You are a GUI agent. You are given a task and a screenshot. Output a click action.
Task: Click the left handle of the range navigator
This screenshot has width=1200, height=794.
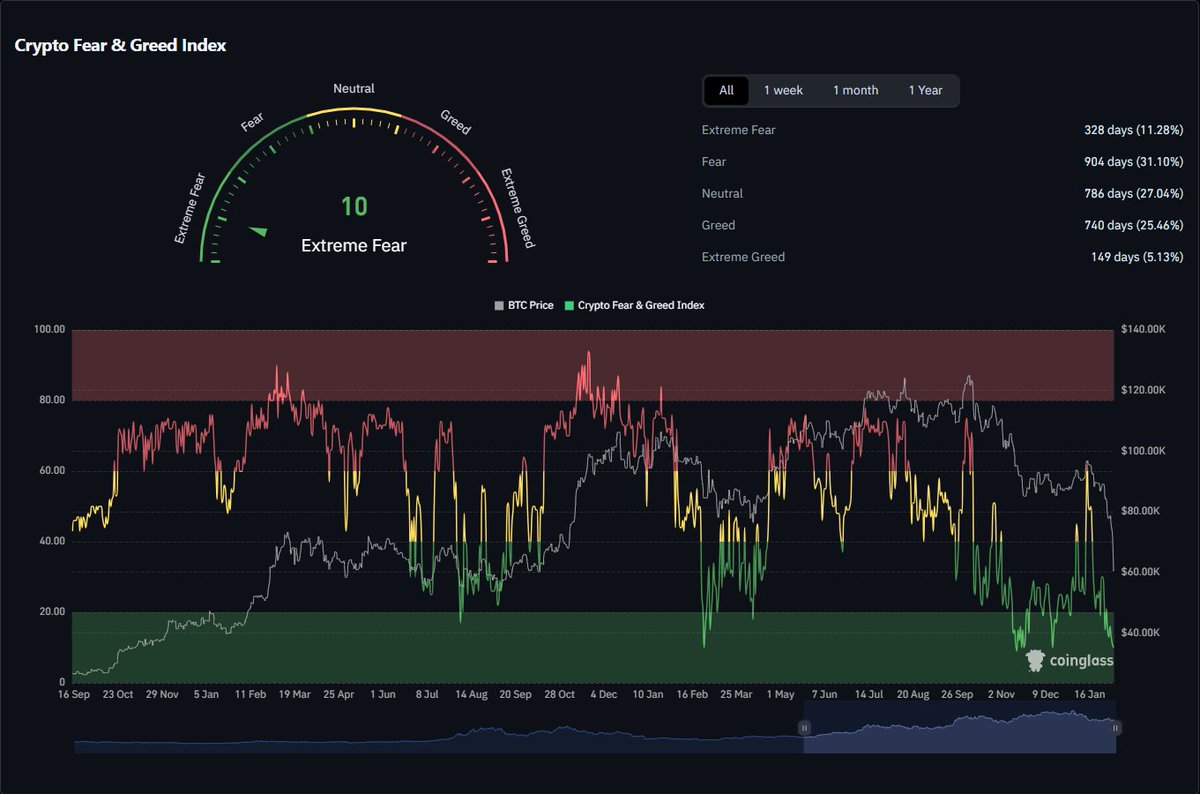804,728
